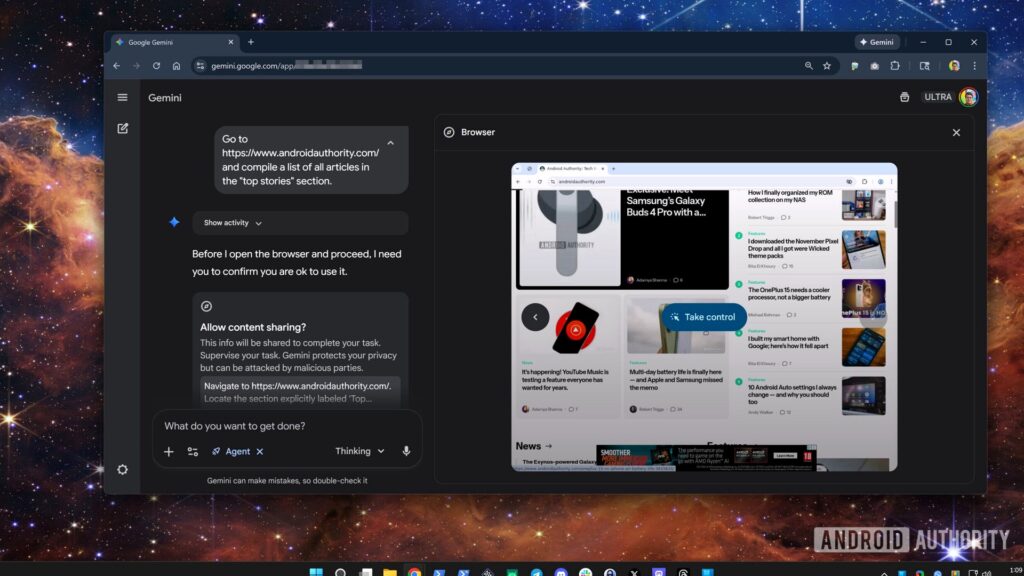Open File Explorer from taskbar
Image resolution: width=1024 pixels, height=576 pixels.
point(390,572)
